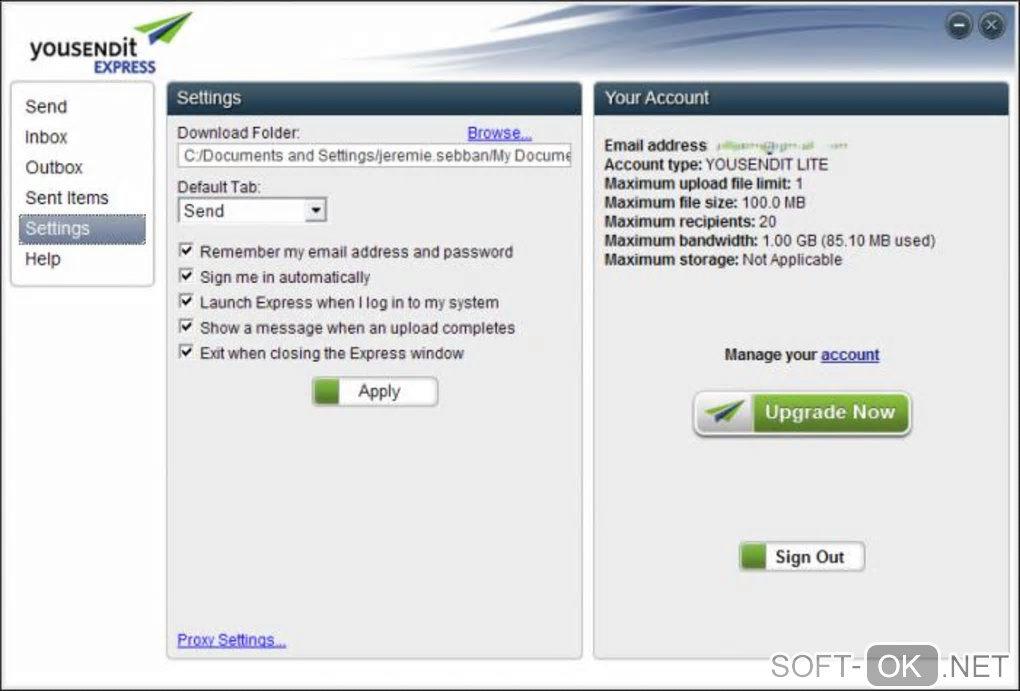Toggle Remember my email address and password
This screenshot has height=691, width=1020.
point(186,251)
